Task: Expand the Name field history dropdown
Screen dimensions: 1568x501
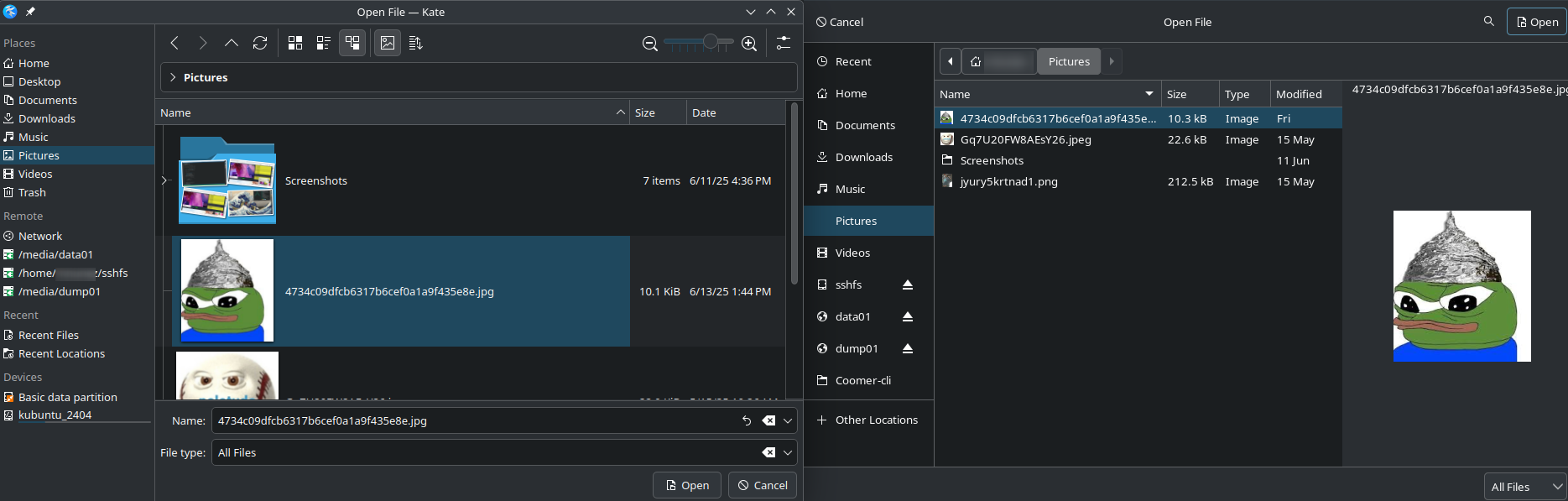Action: pos(788,420)
